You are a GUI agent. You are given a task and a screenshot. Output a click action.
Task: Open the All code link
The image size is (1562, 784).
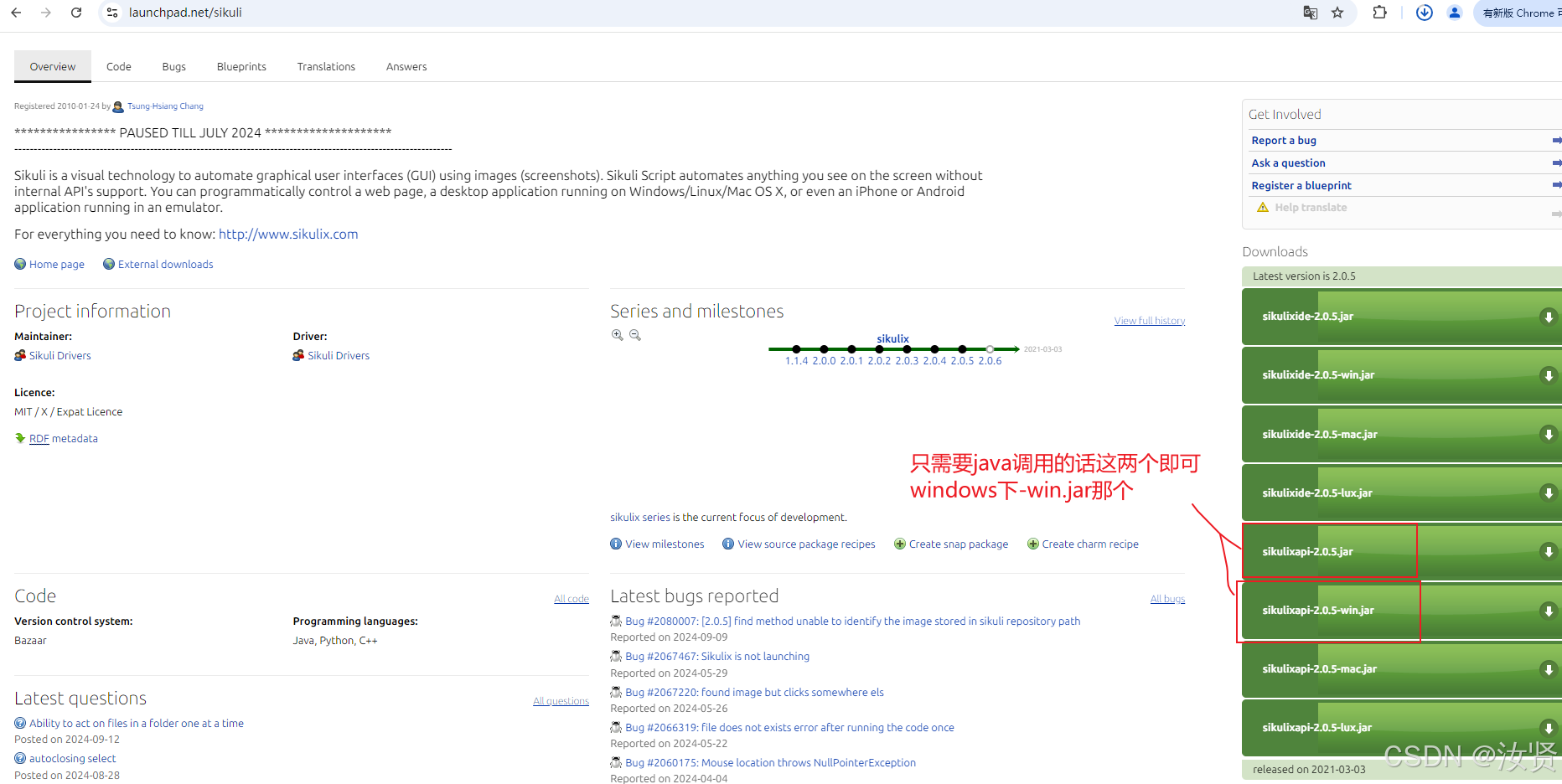[x=572, y=599]
